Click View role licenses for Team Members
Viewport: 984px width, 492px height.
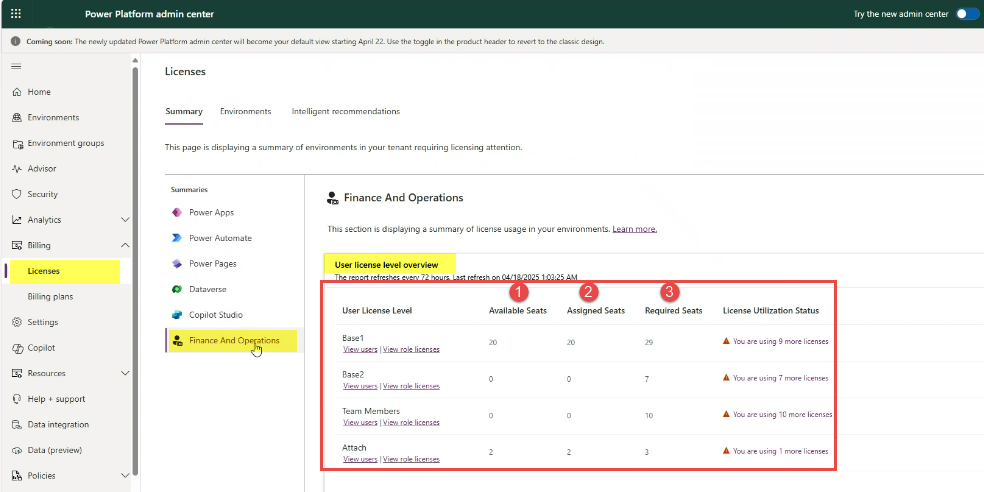[411, 422]
